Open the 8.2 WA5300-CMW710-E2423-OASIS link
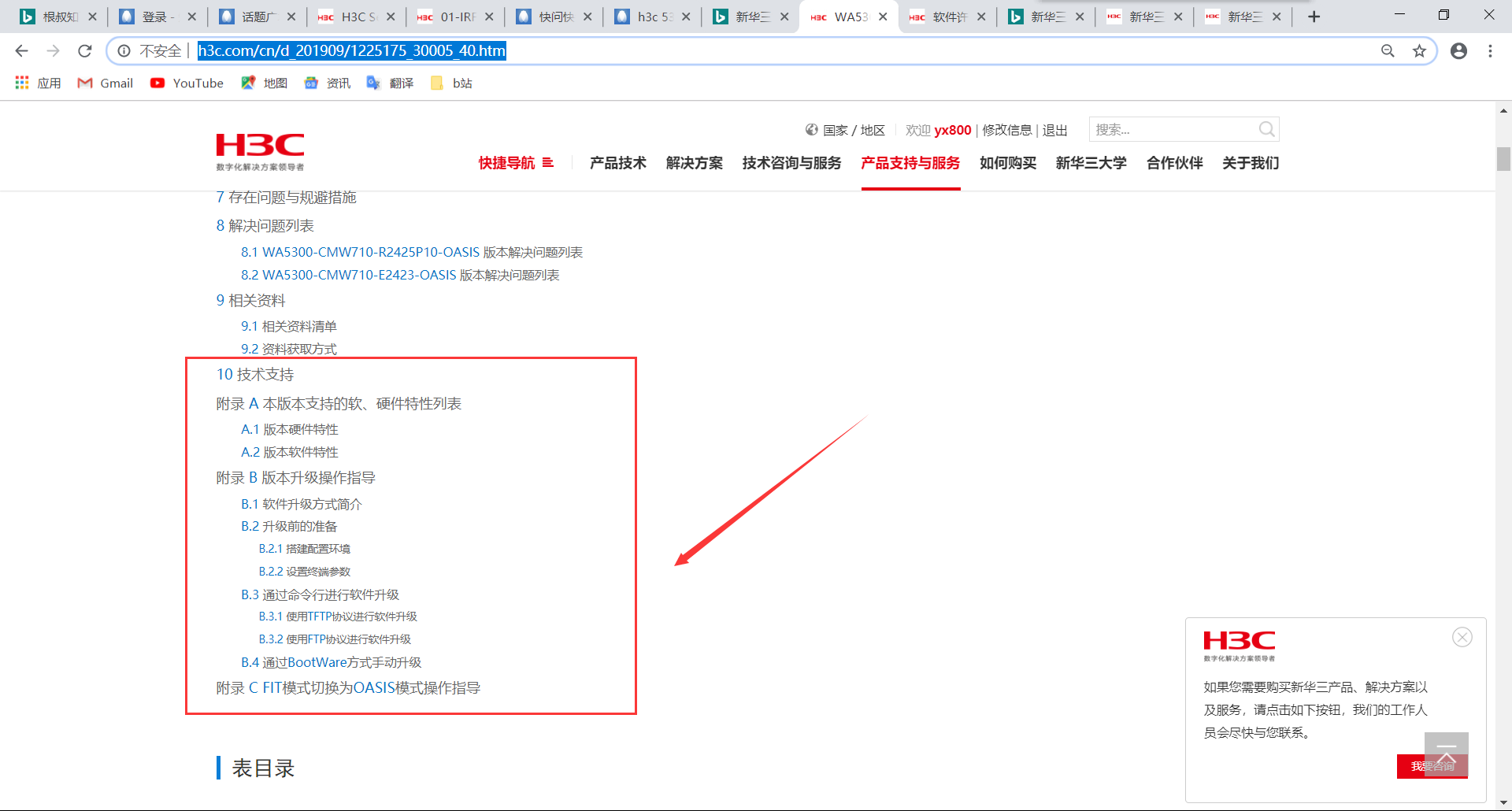Screen dimensions: 1512x811 click(400, 275)
